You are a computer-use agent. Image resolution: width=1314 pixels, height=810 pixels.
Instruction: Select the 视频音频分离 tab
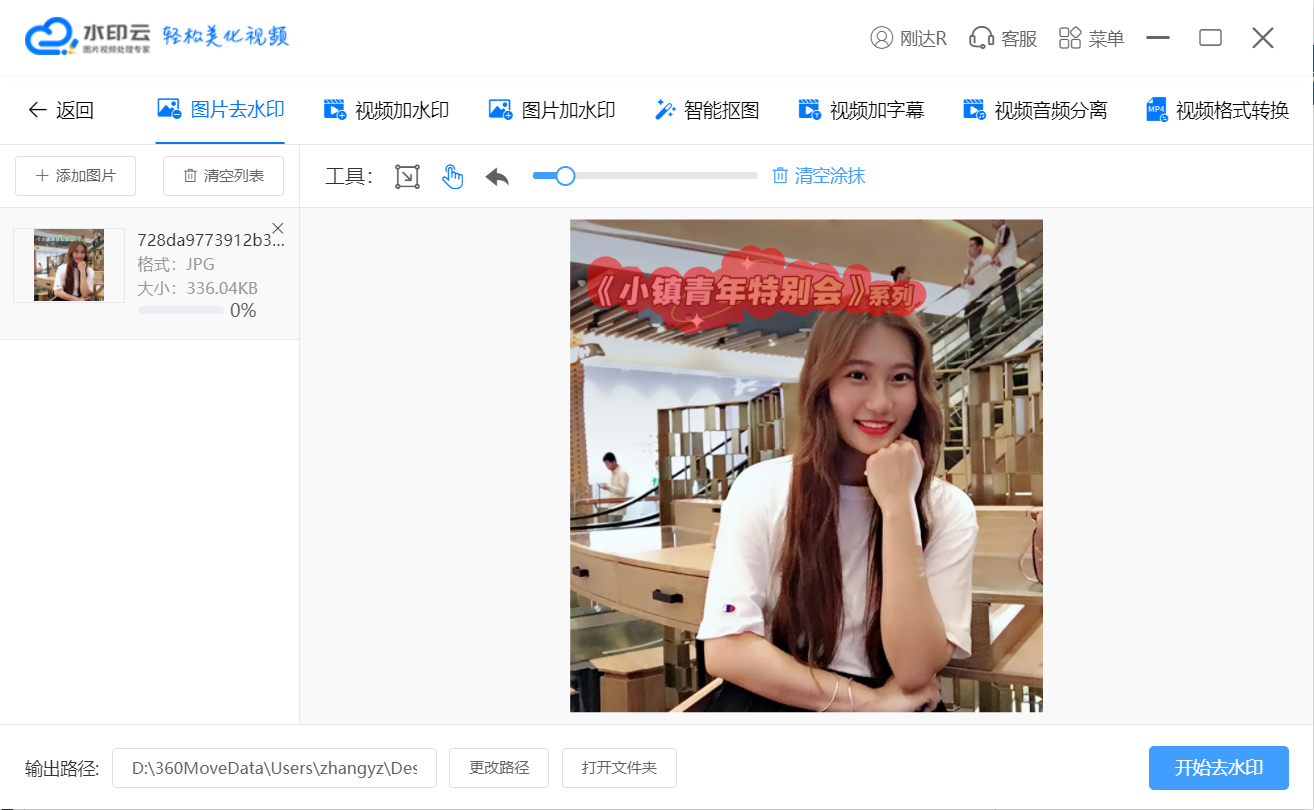pyautogui.click(x=1035, y=110)
